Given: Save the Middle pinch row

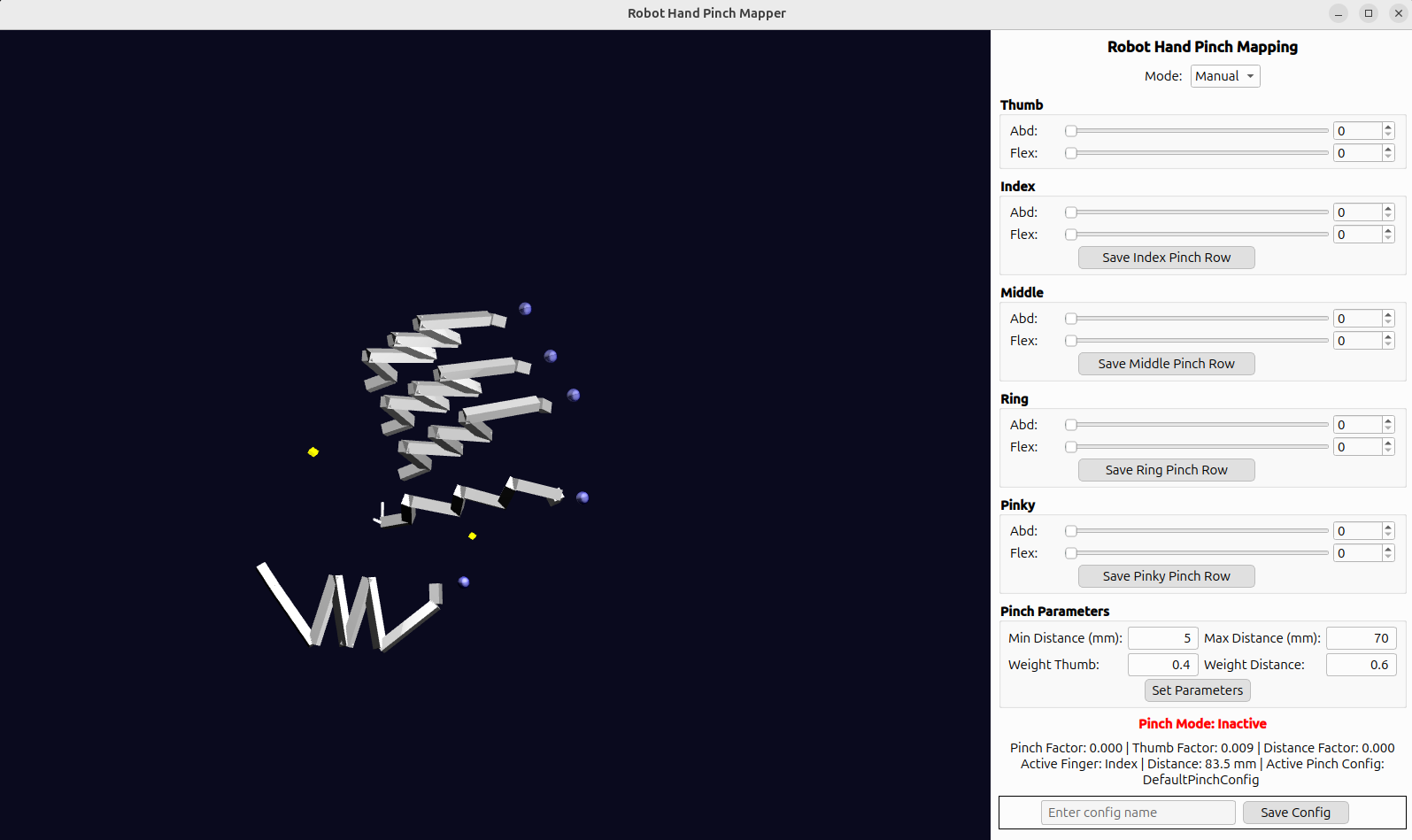Looking at the screenshot, I should point(1167,364).
